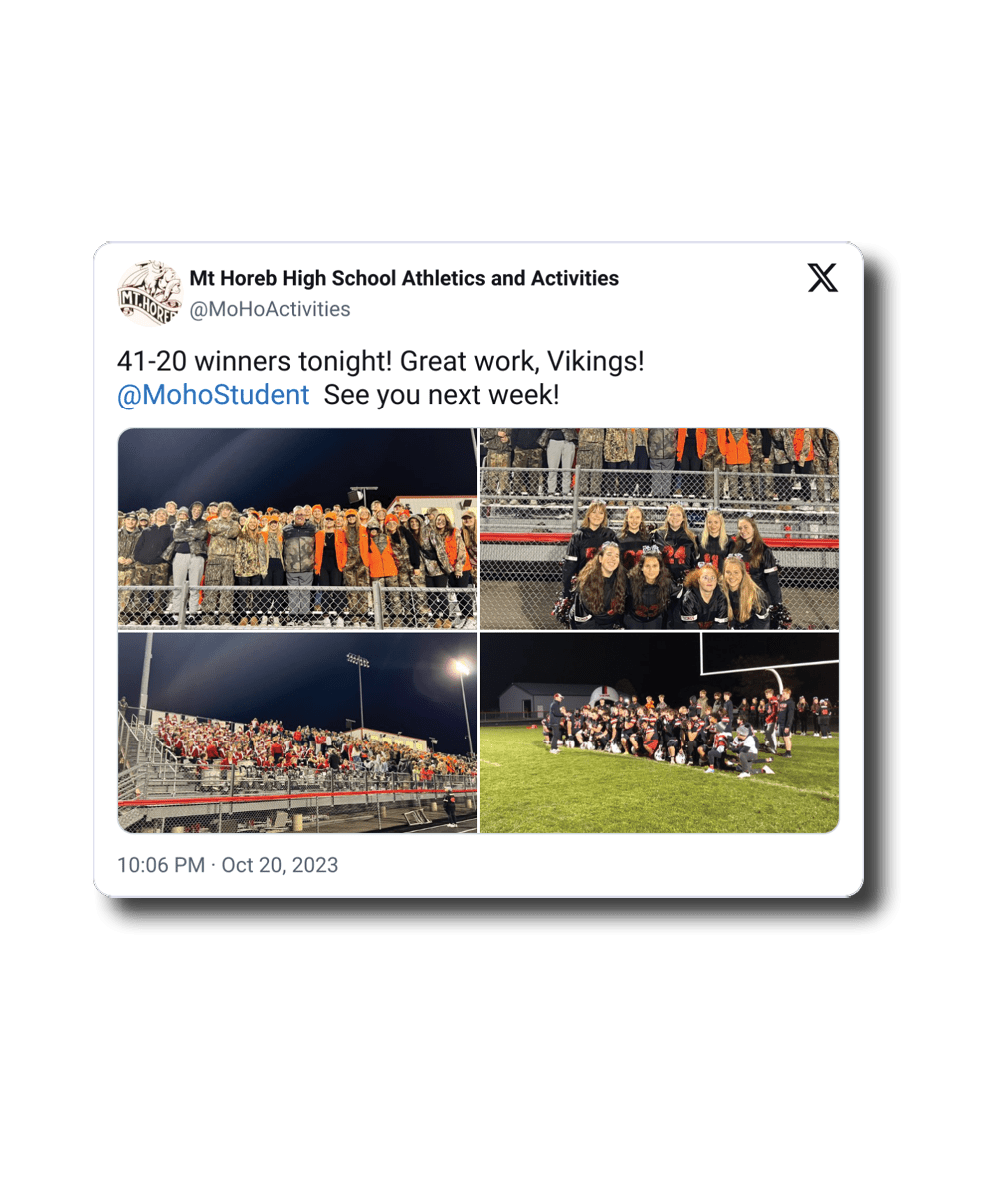The height and width of the screenshot is (1177, 996).
Task: Click the MT. HOREB text on the avatar
Action: pos(147,305)
